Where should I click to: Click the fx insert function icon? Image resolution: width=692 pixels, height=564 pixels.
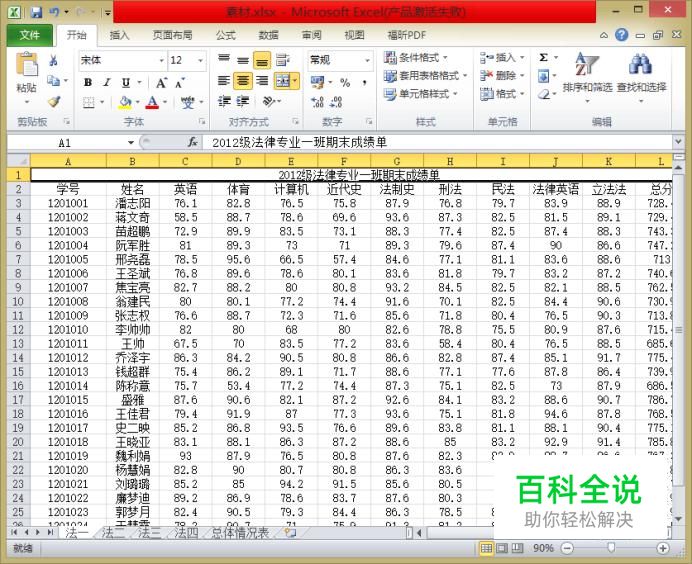pos(192,142)
